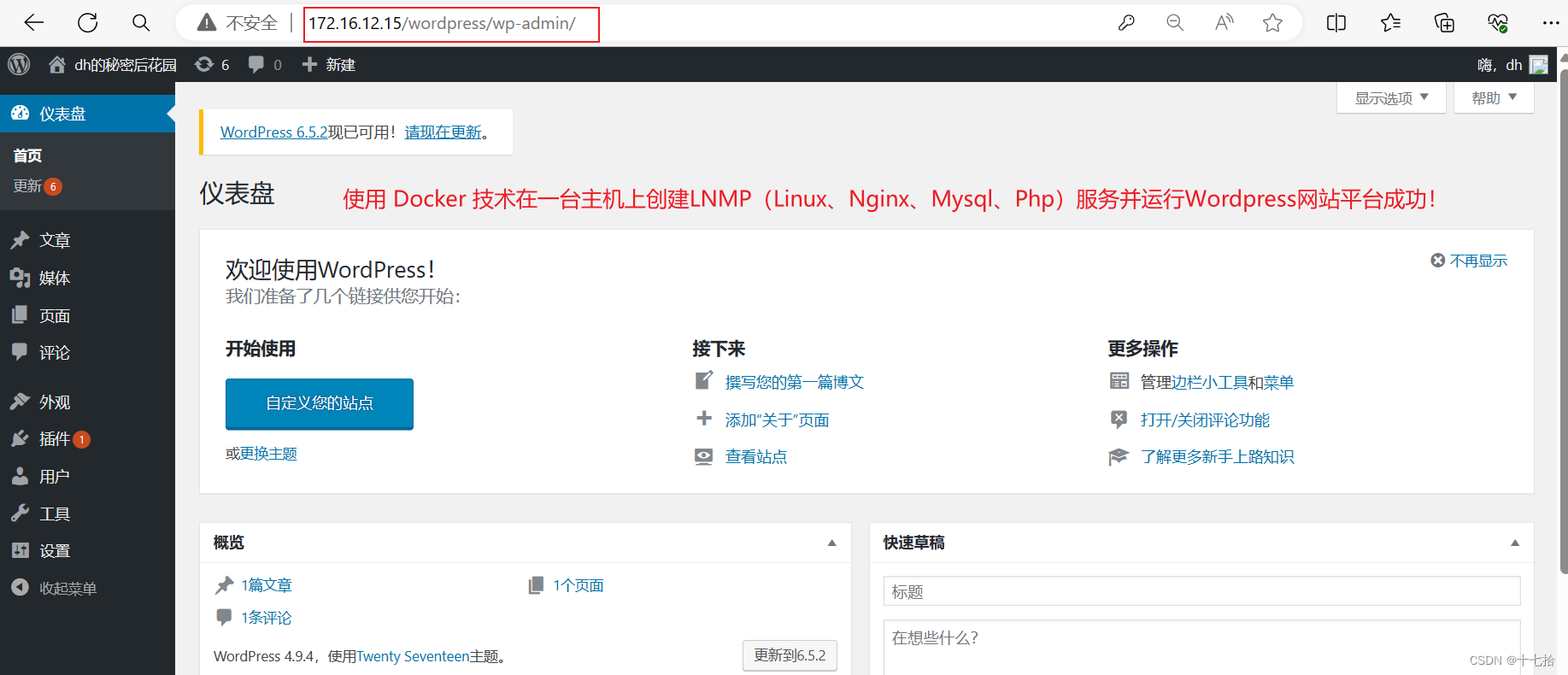Open browser settings three-dot menu
The width and height of the screenshot is (1568, 675).
tap(1551, 23)
